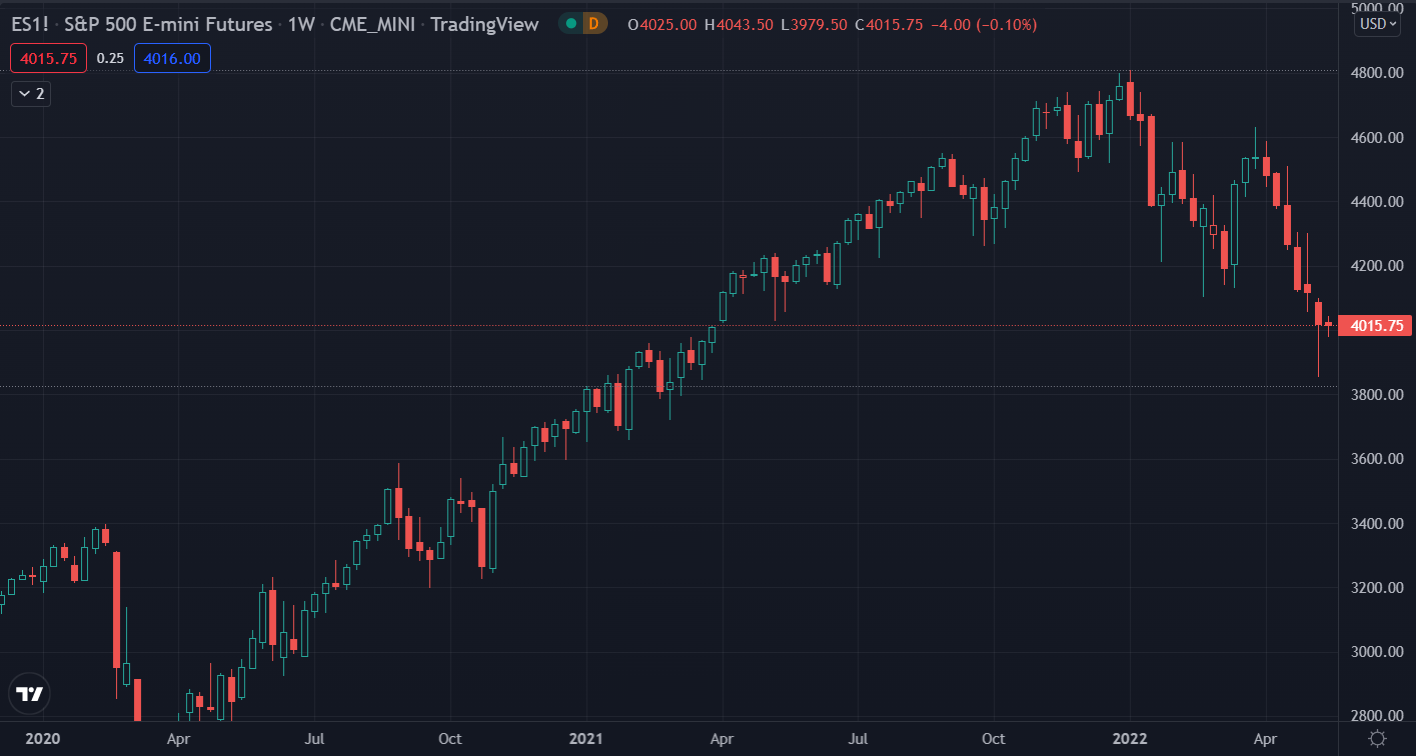The image size is (1416, 756).
Task: Click the spread value 0.25
Action: (x=110, y=59)
